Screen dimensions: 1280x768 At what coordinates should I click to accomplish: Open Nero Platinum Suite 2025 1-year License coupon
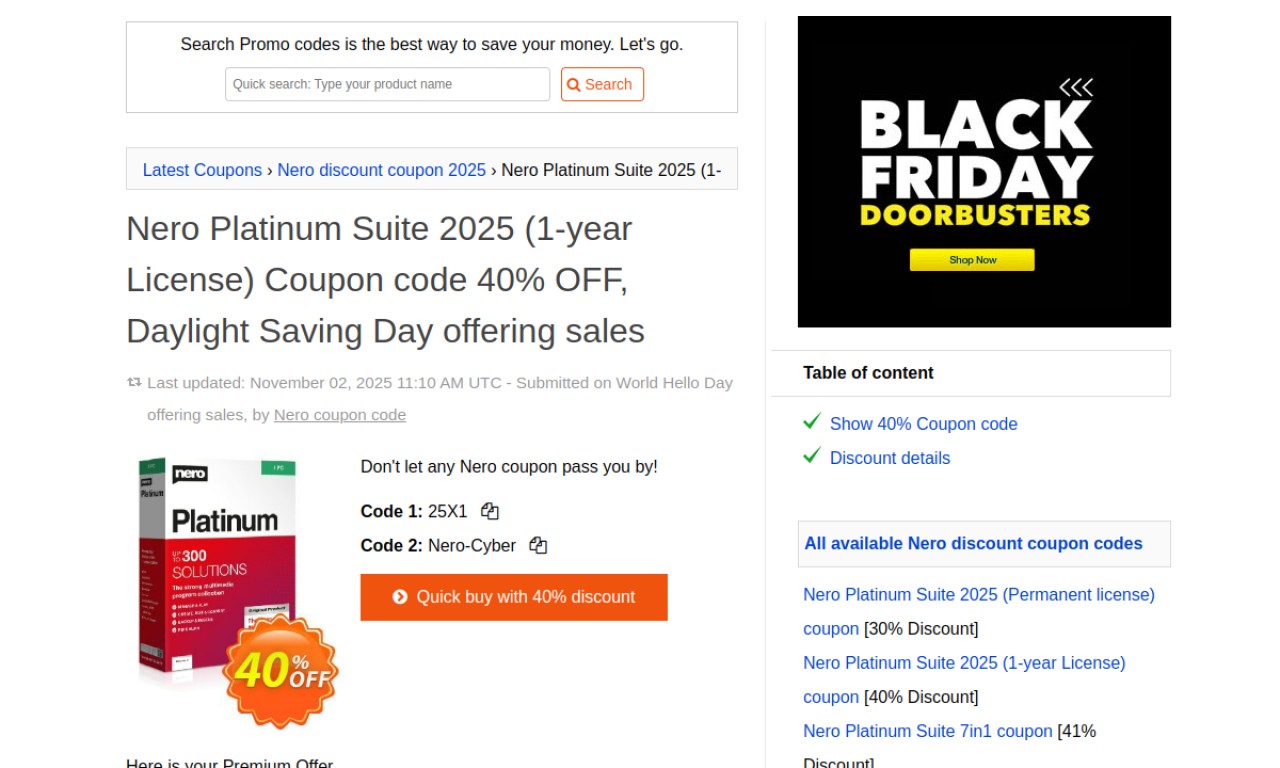click(x=964, y=663)
